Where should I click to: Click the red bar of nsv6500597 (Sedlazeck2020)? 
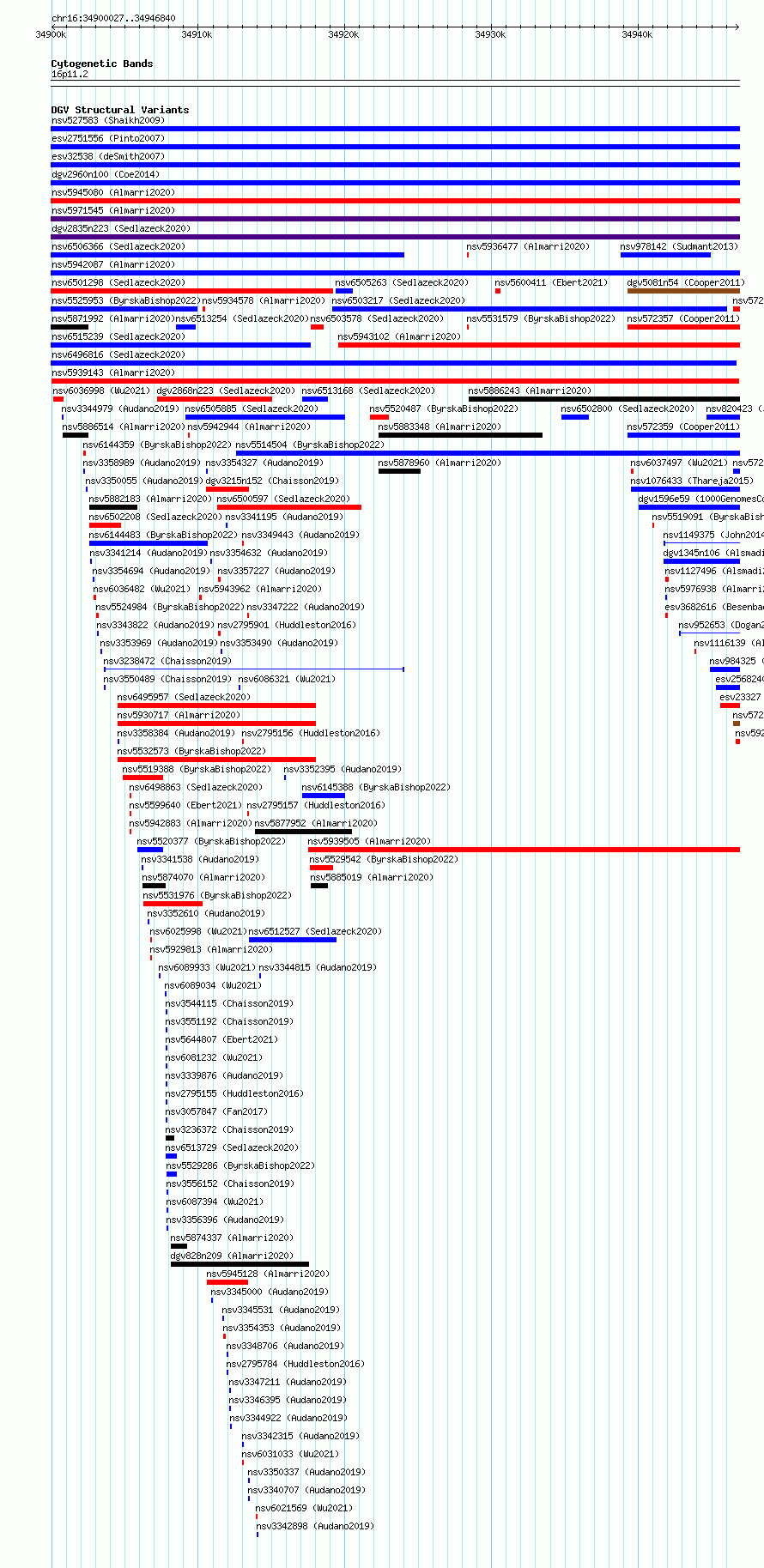289,507
